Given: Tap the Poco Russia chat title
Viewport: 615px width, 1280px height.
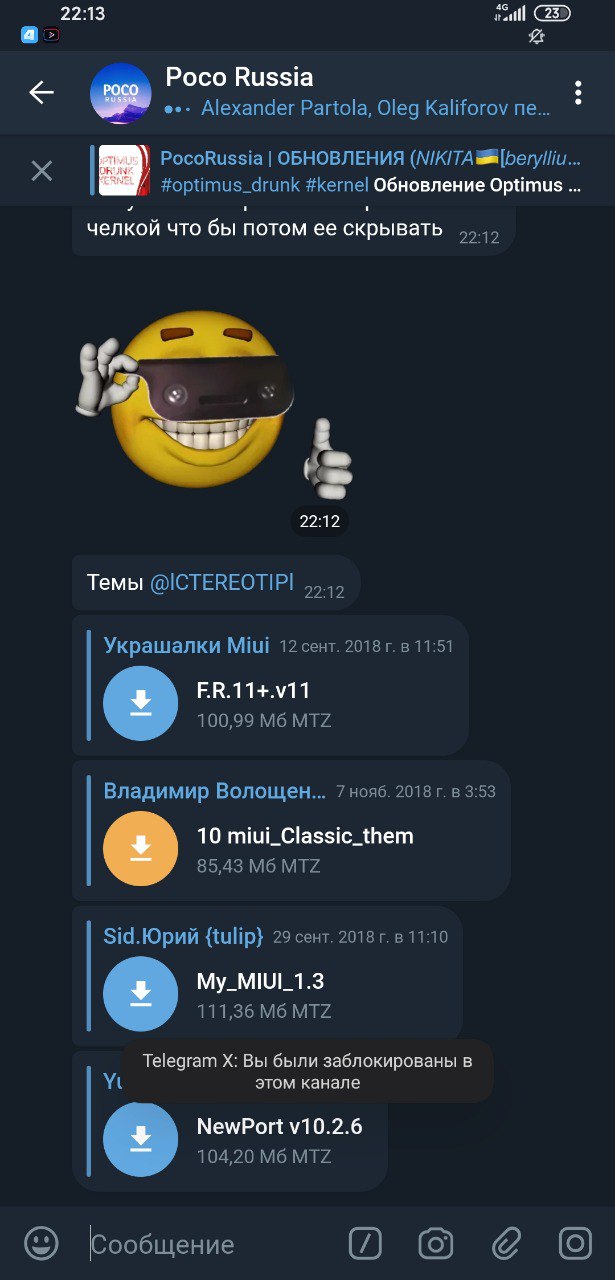Looking at the screenshot, I should tap(239, 77).
